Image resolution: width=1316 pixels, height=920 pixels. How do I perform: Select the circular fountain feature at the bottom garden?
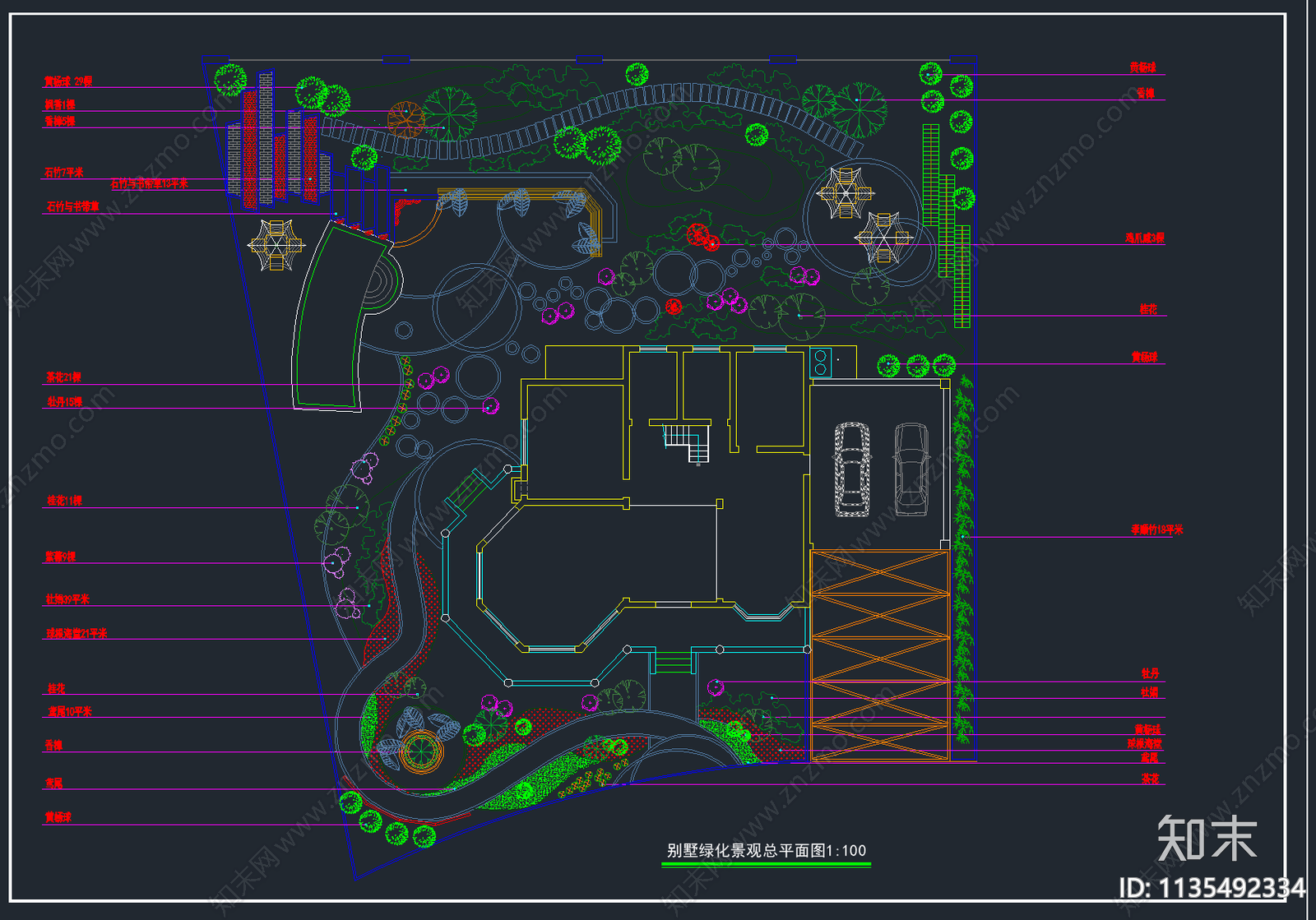[421, 751]
